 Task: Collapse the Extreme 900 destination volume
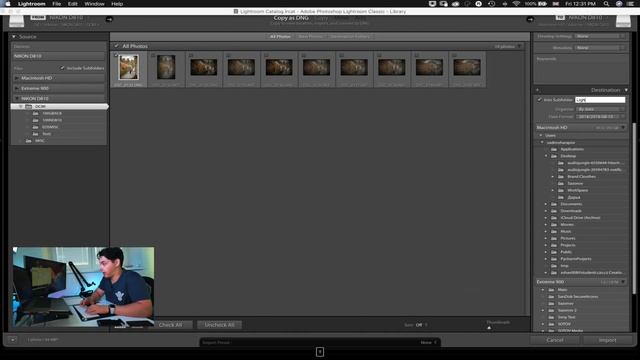coord(623,282)
